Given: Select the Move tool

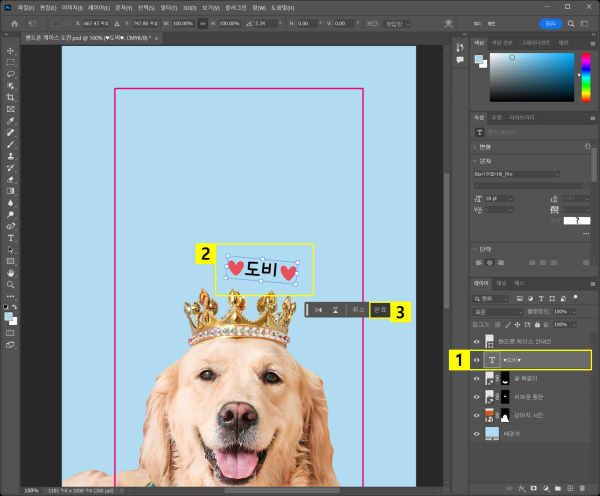Looking at the screenshot, I should point(10,50).
